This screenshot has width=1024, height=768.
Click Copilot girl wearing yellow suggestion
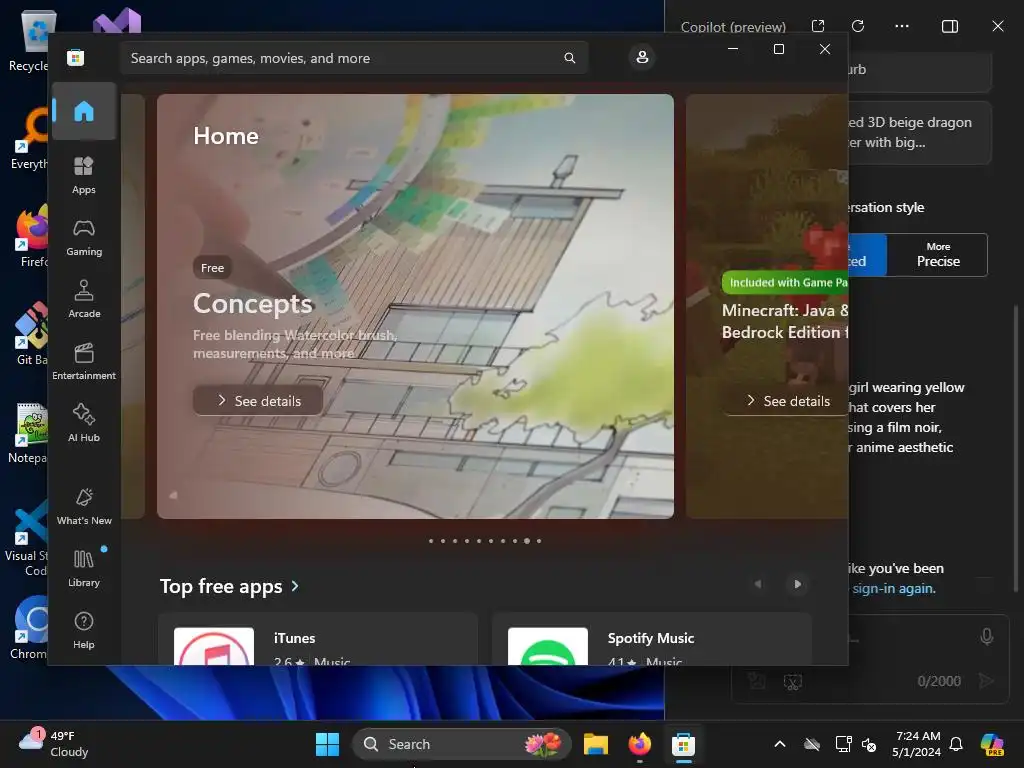[x=906, y=417]
